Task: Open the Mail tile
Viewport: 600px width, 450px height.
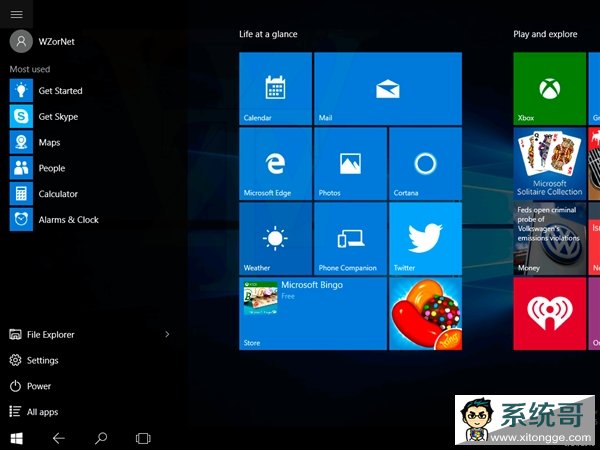Action: 388,88
